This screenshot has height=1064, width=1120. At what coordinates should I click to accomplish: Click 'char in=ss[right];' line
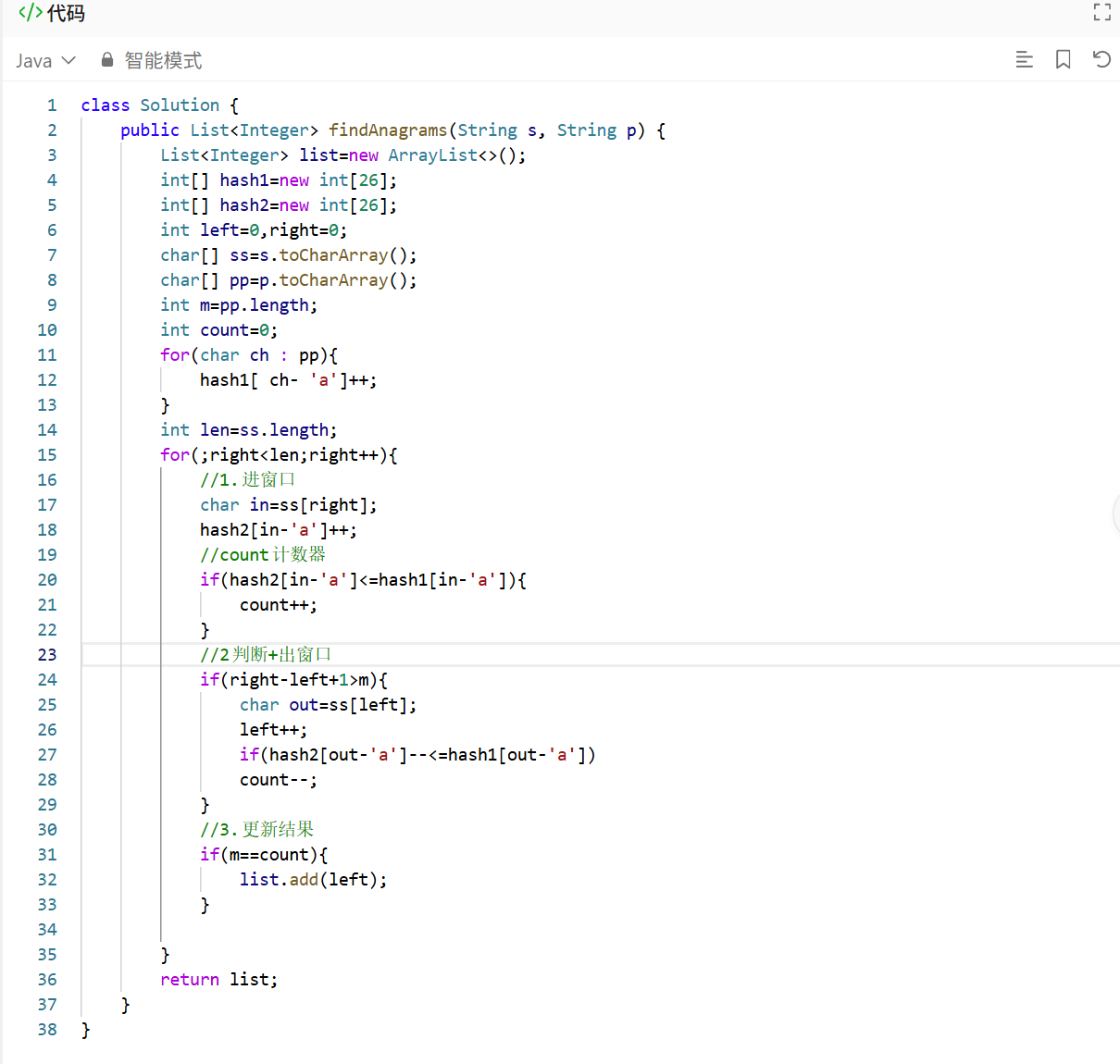pyautogui.click(x=289, y=505)
